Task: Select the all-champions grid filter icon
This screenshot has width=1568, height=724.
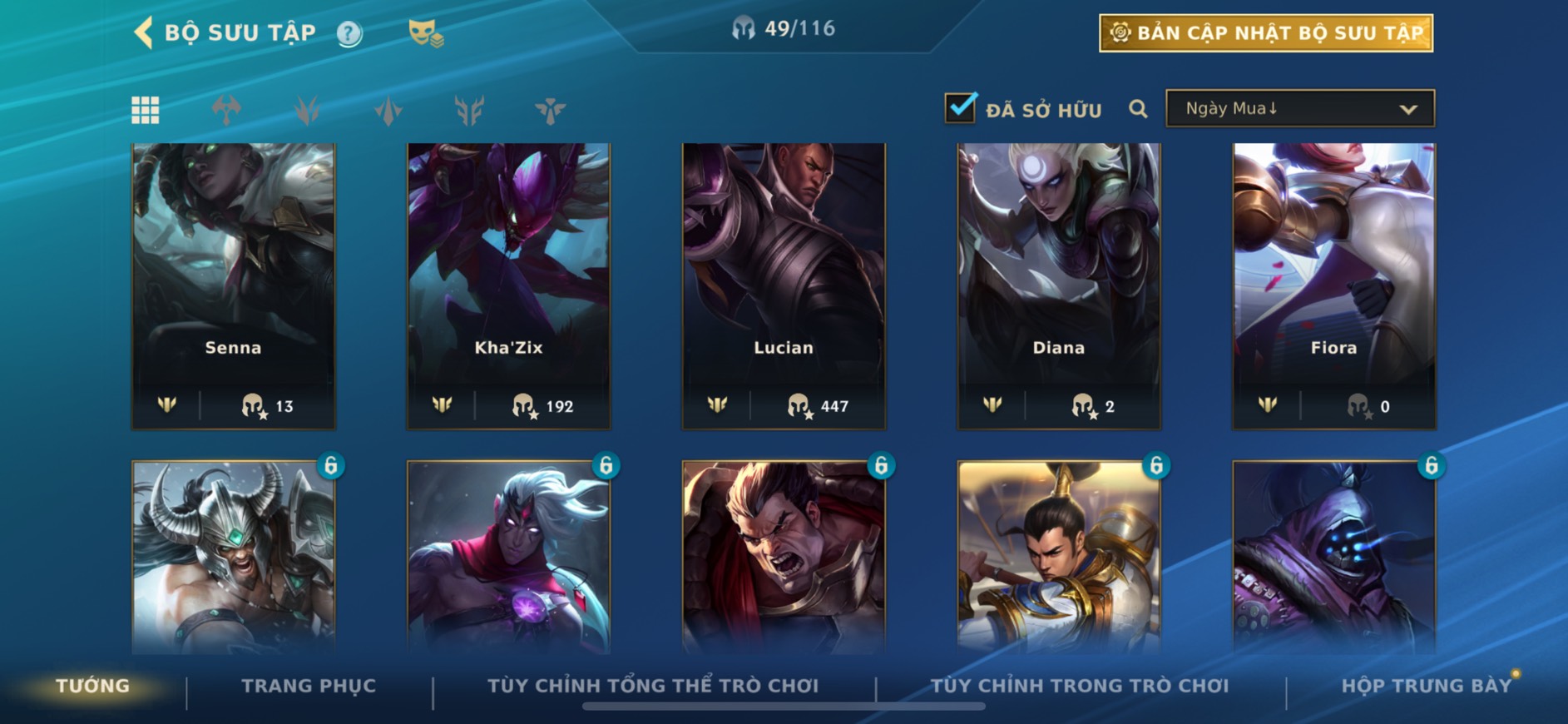Action: [146, 110]
